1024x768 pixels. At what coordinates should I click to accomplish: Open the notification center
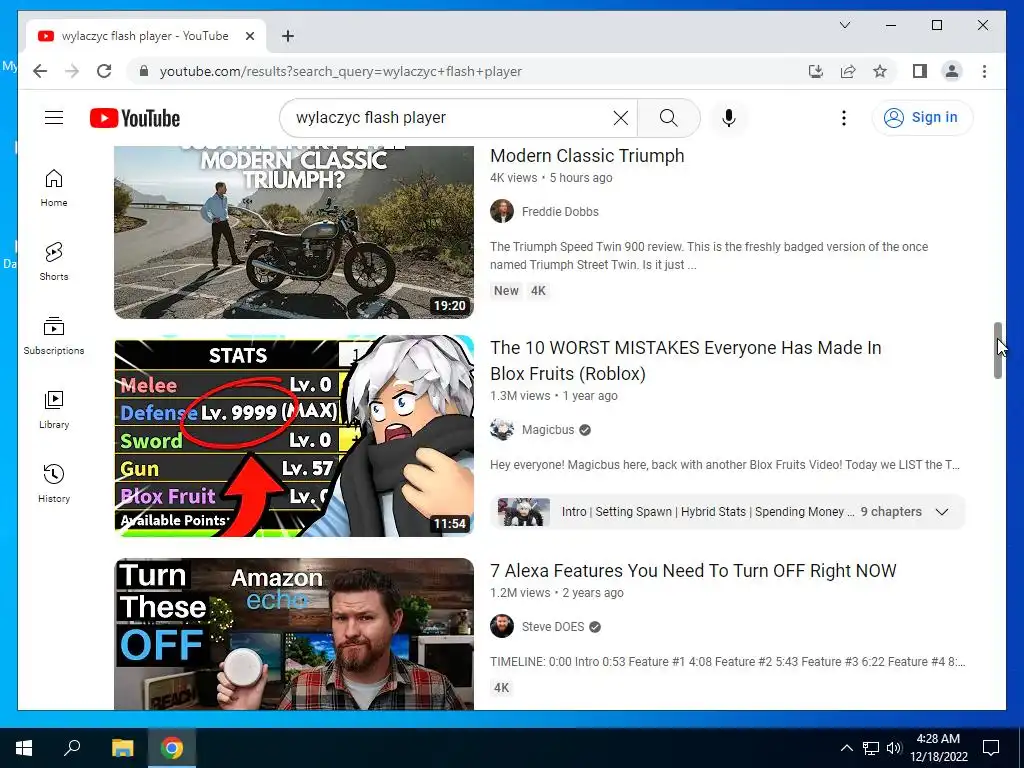991,748
